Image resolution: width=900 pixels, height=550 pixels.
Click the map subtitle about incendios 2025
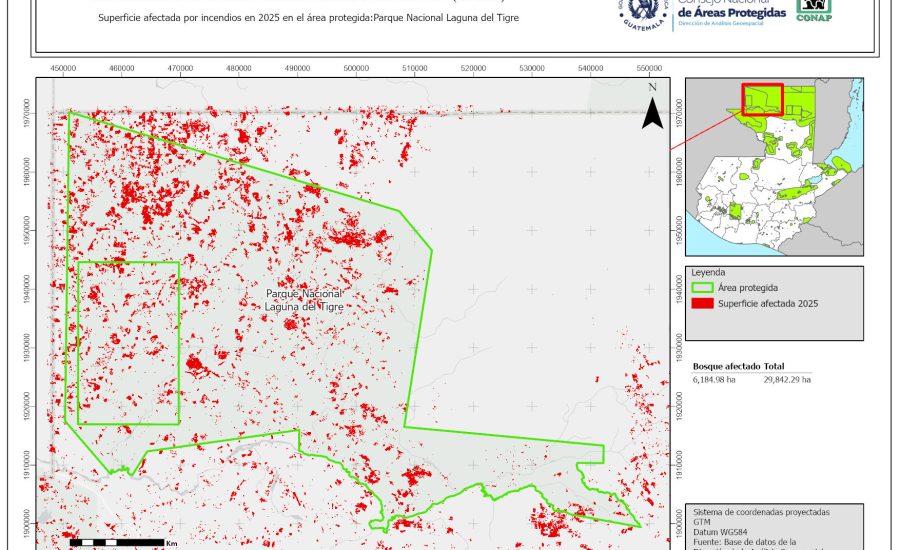point(310,18)
